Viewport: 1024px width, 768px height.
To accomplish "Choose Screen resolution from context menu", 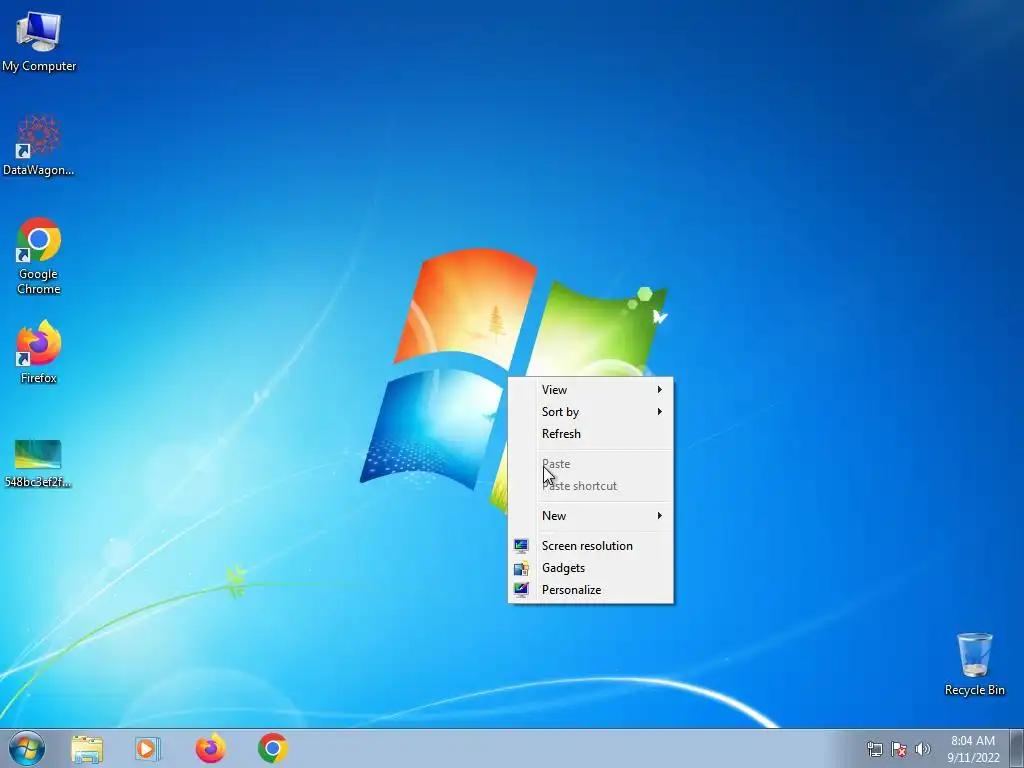I will tap(590, 546).
